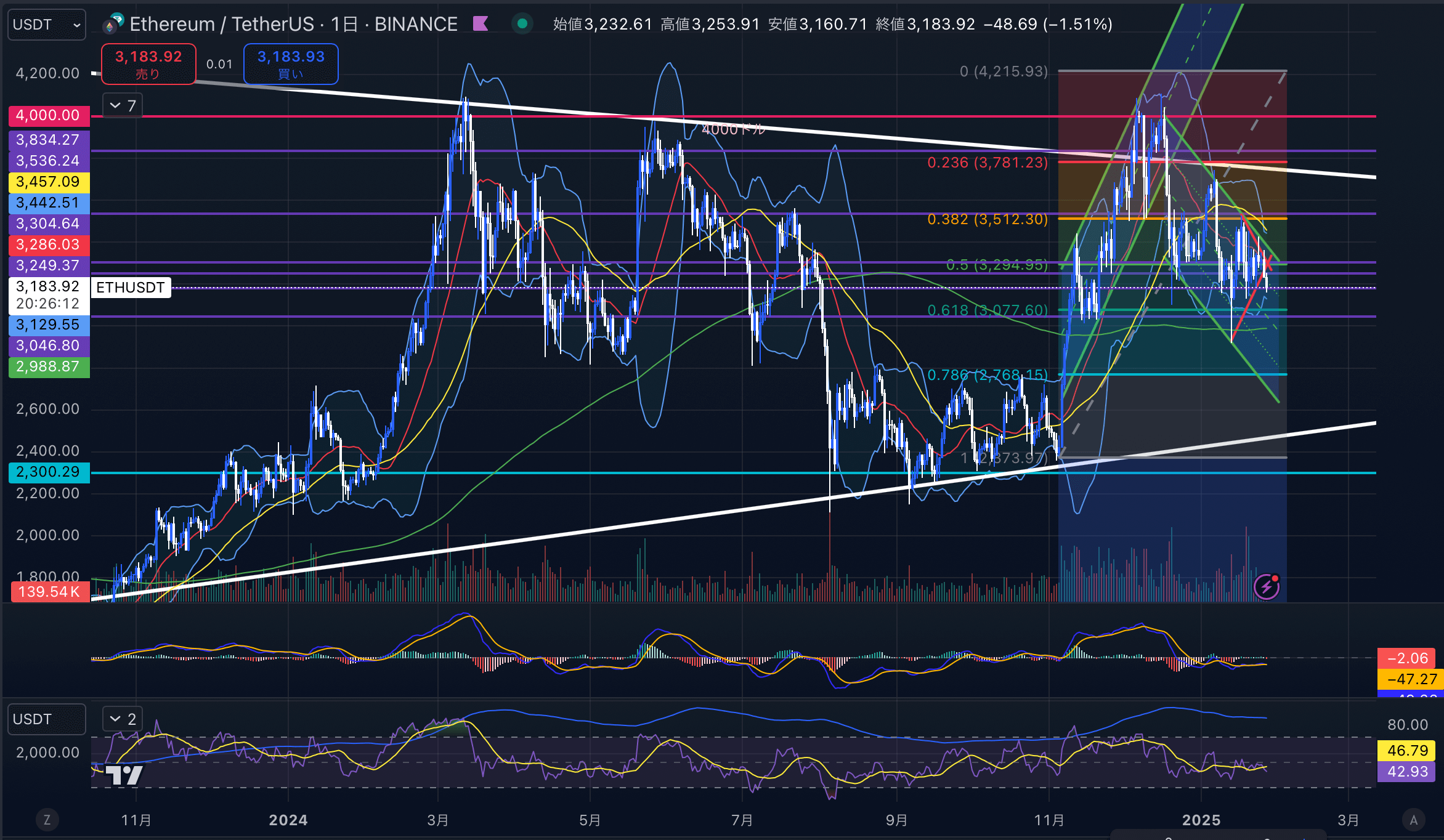Click the 2024 label on time axis
This screenshot has width=1444, height=840.
click(288, 820)
